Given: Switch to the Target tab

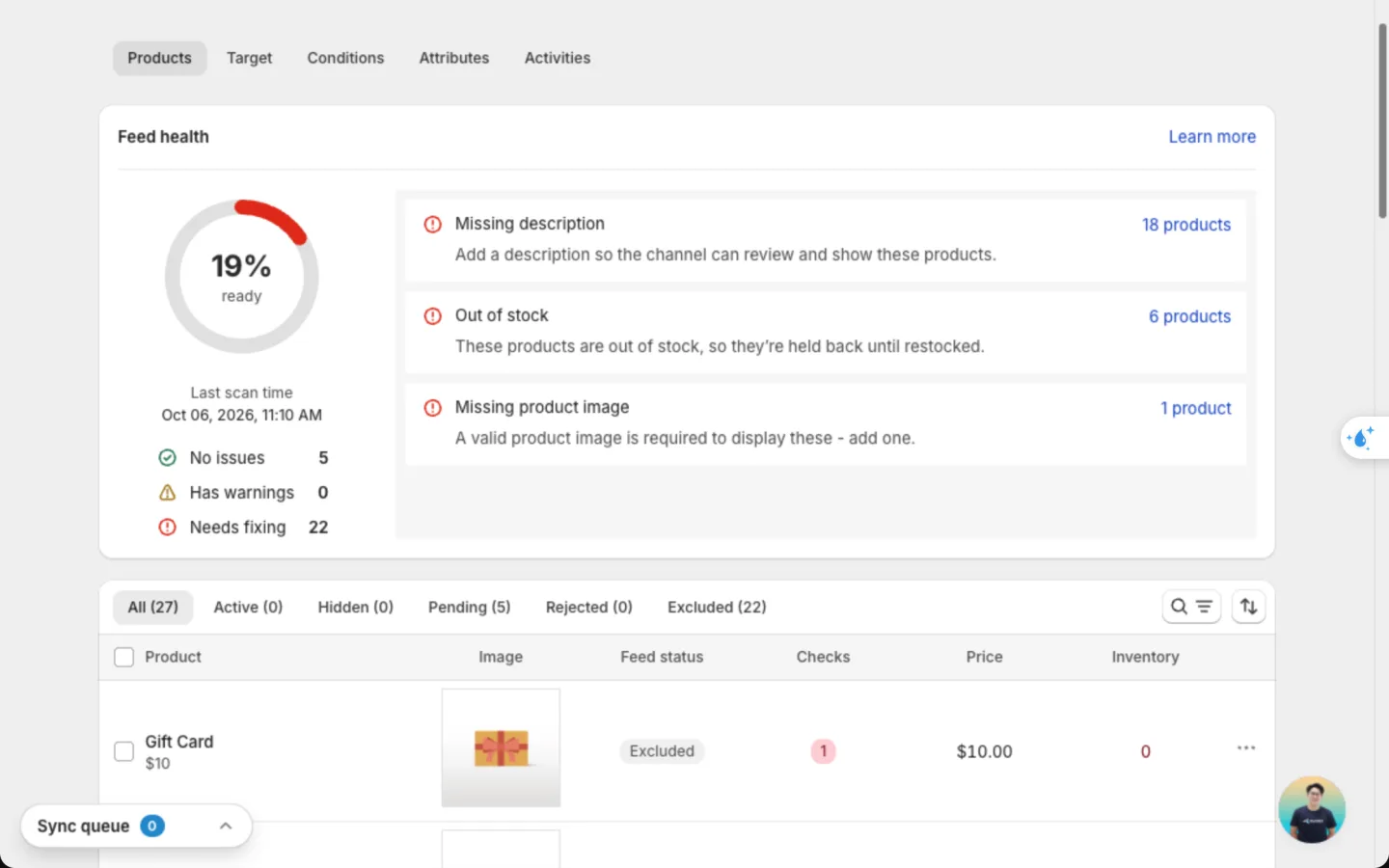Looking at the screenshot, I should [x=249, y=58].
